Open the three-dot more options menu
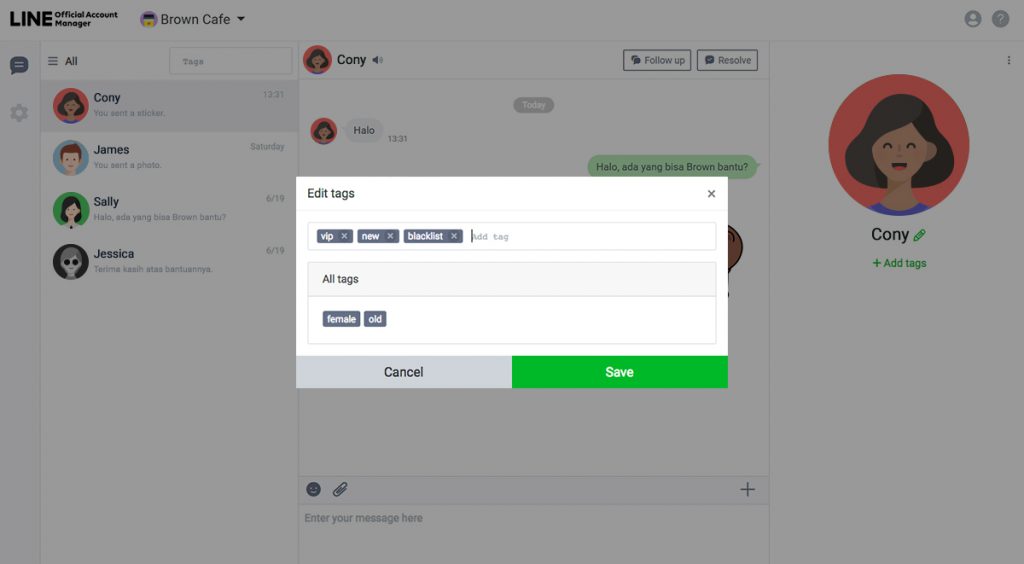The width and height of the screenshot is (1024, 564). [1008, 61]
